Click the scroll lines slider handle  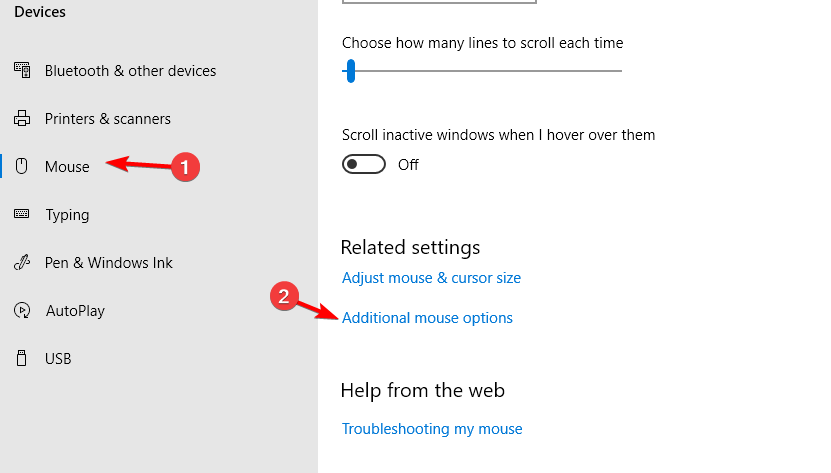(350, 71)
